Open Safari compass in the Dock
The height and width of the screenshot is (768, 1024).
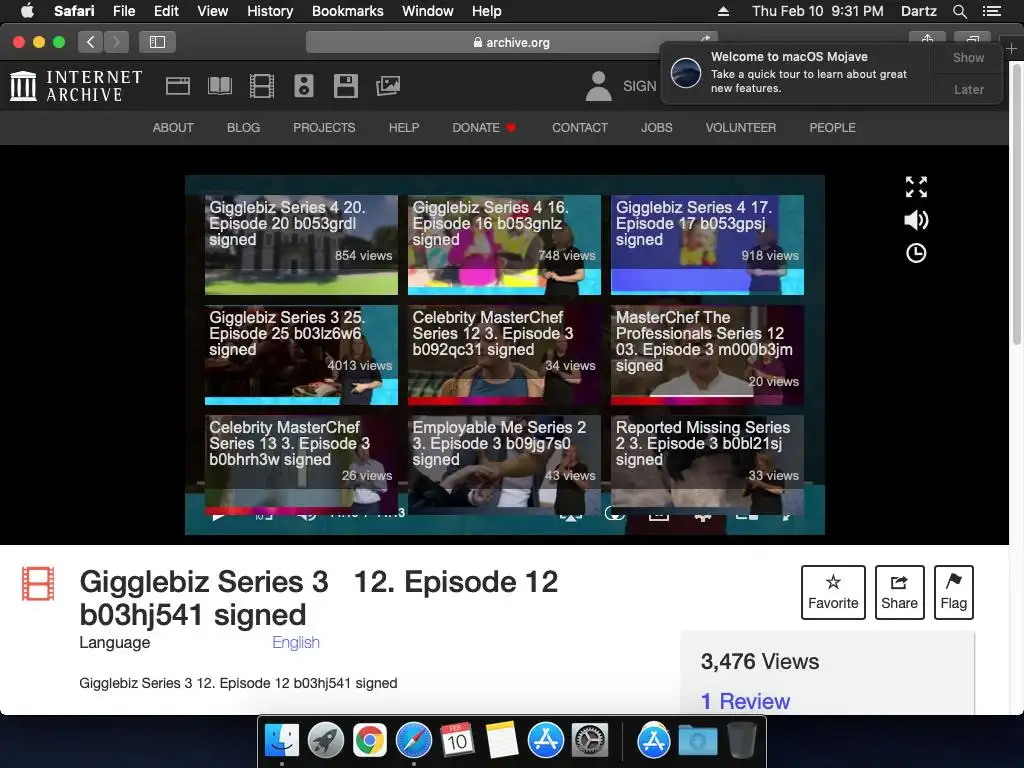413,741
